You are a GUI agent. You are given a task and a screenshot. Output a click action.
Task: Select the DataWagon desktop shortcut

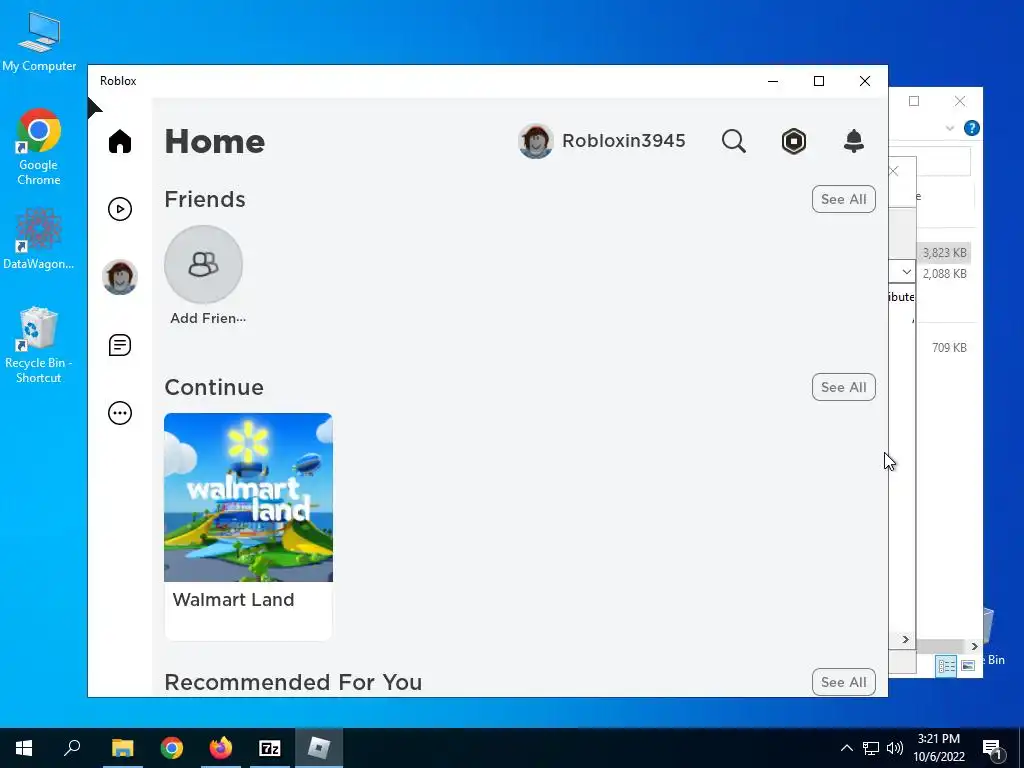pyautogui.click(x=39, y=239)
